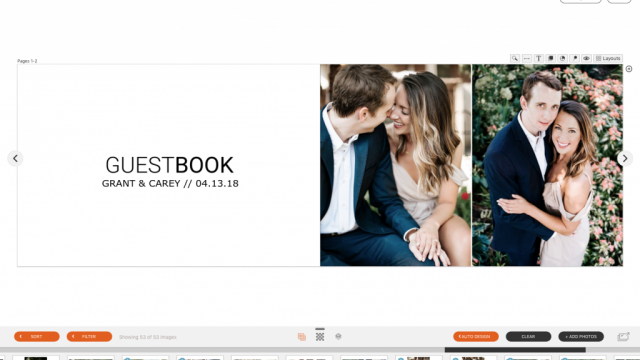This screenshot has height=360, width=640.
Task: Click the layered squares background icon
Action: tap(551, 58)
